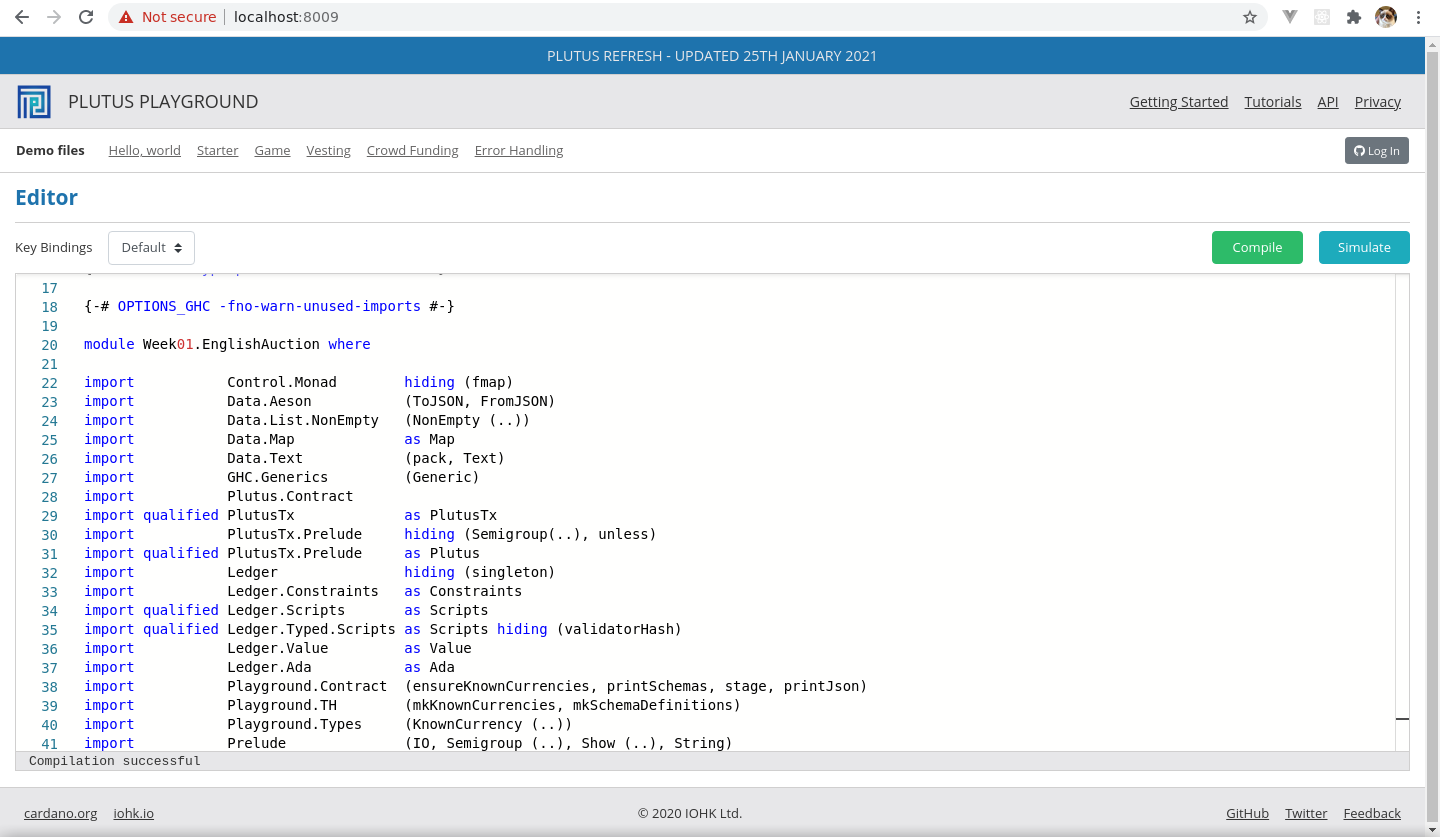Click the Ledger.Typed.Scripts import line
The width and height of the screenshot is (1440, 837).
pyautogui.click(x=383, y=629)
